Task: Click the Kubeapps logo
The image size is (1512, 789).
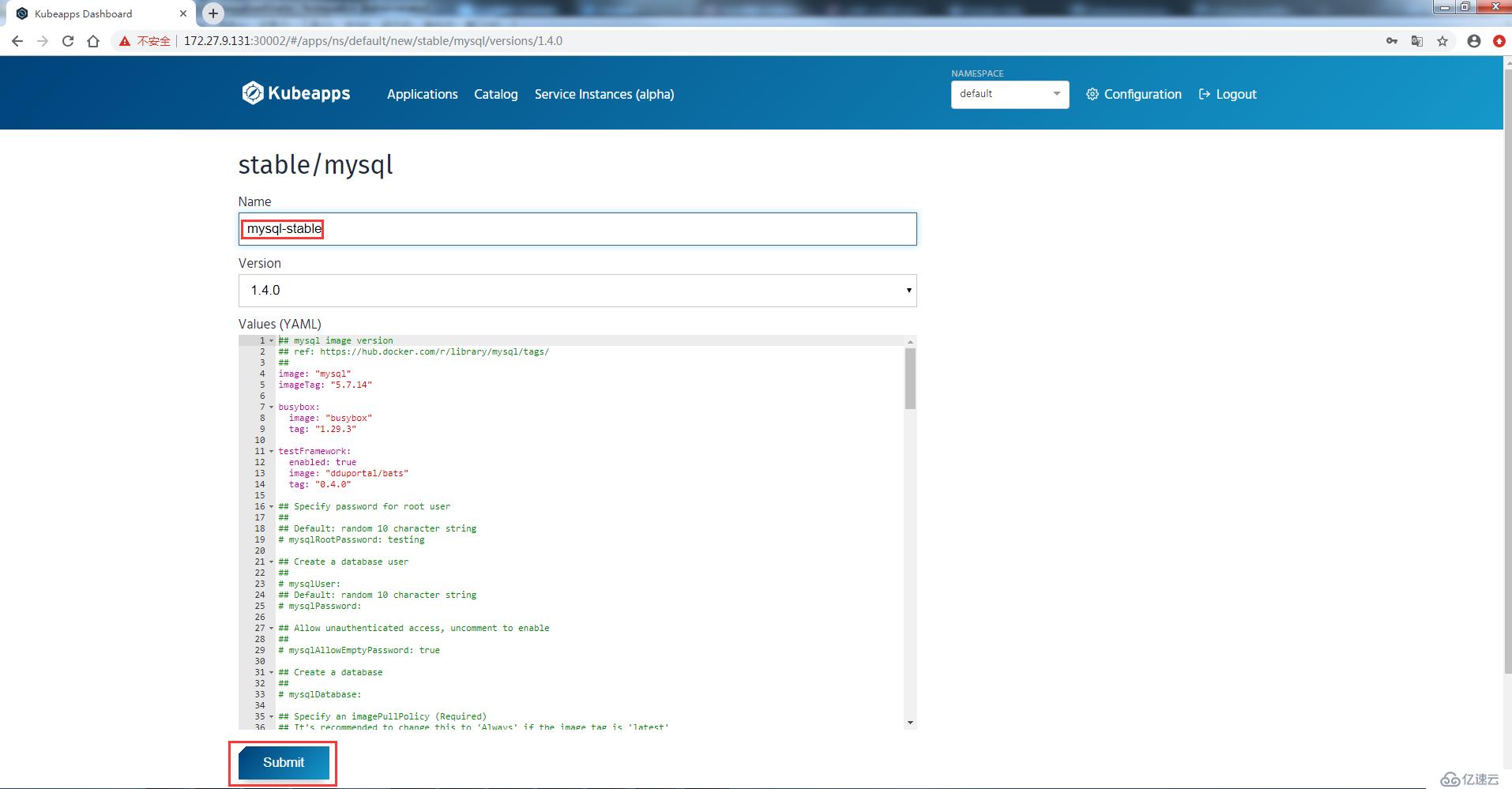Action: (x=295, y=93)
